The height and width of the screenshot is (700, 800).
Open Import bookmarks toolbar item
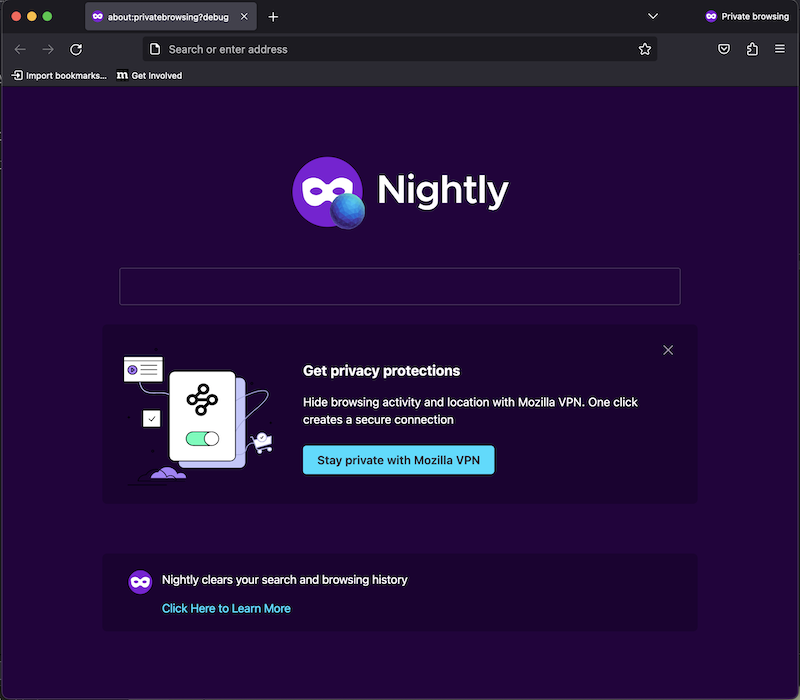(x=58, y=75)
